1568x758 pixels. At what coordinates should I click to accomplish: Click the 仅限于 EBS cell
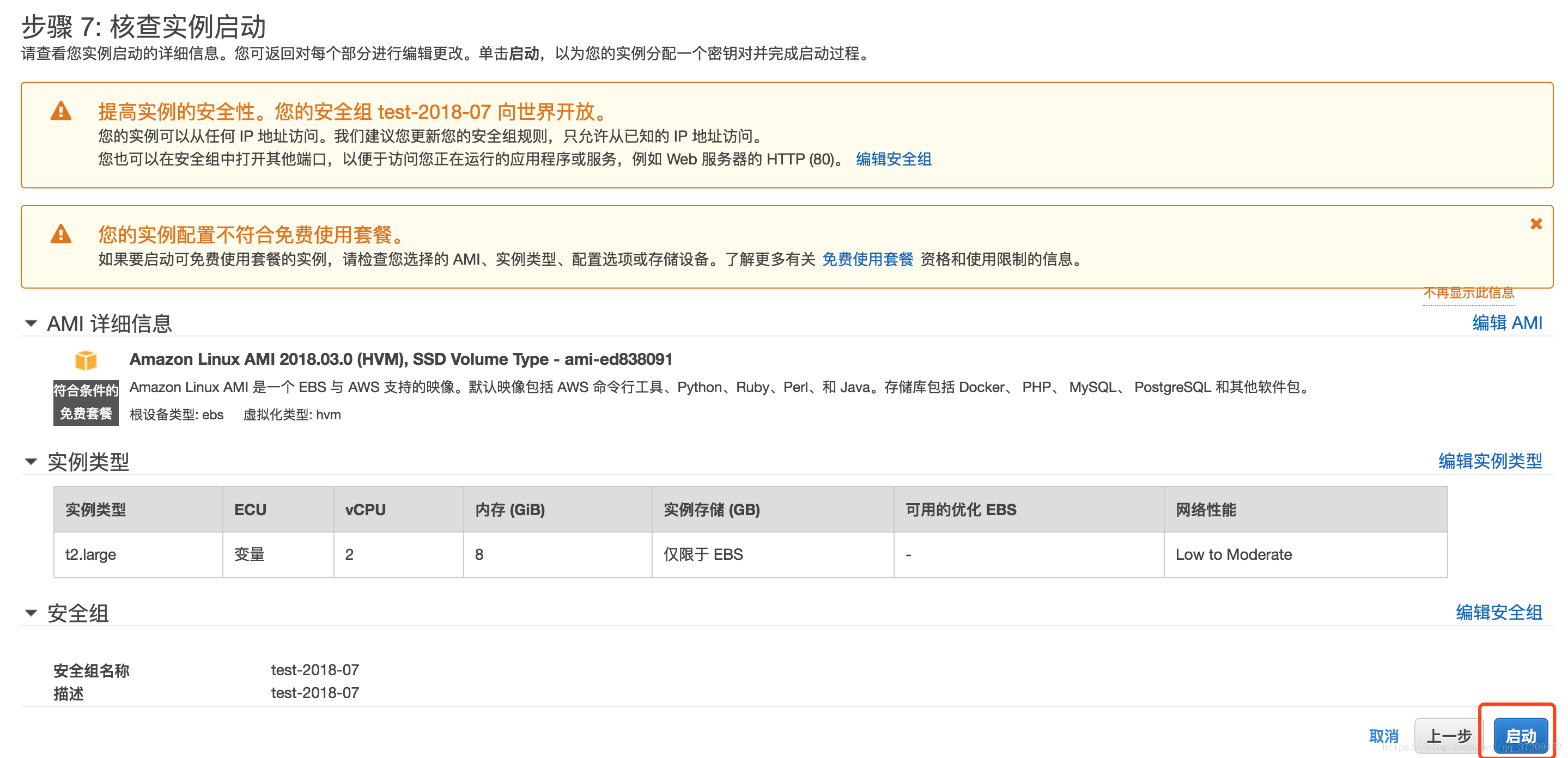[x=773, y=554]
